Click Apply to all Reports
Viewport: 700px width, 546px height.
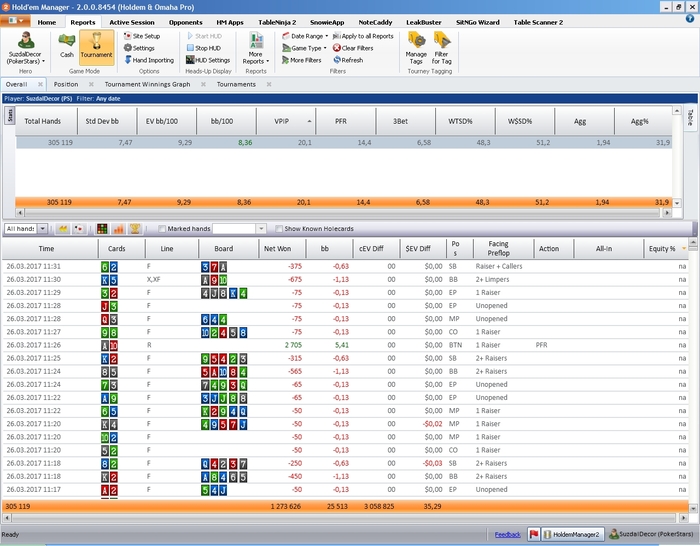click(x=363, y=36)
